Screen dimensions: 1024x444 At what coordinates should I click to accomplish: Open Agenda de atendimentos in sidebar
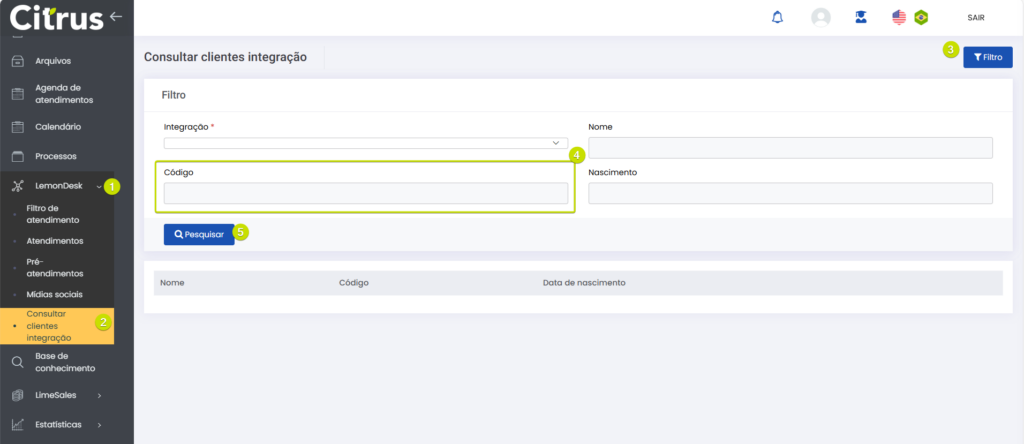(x=64, y=94)
